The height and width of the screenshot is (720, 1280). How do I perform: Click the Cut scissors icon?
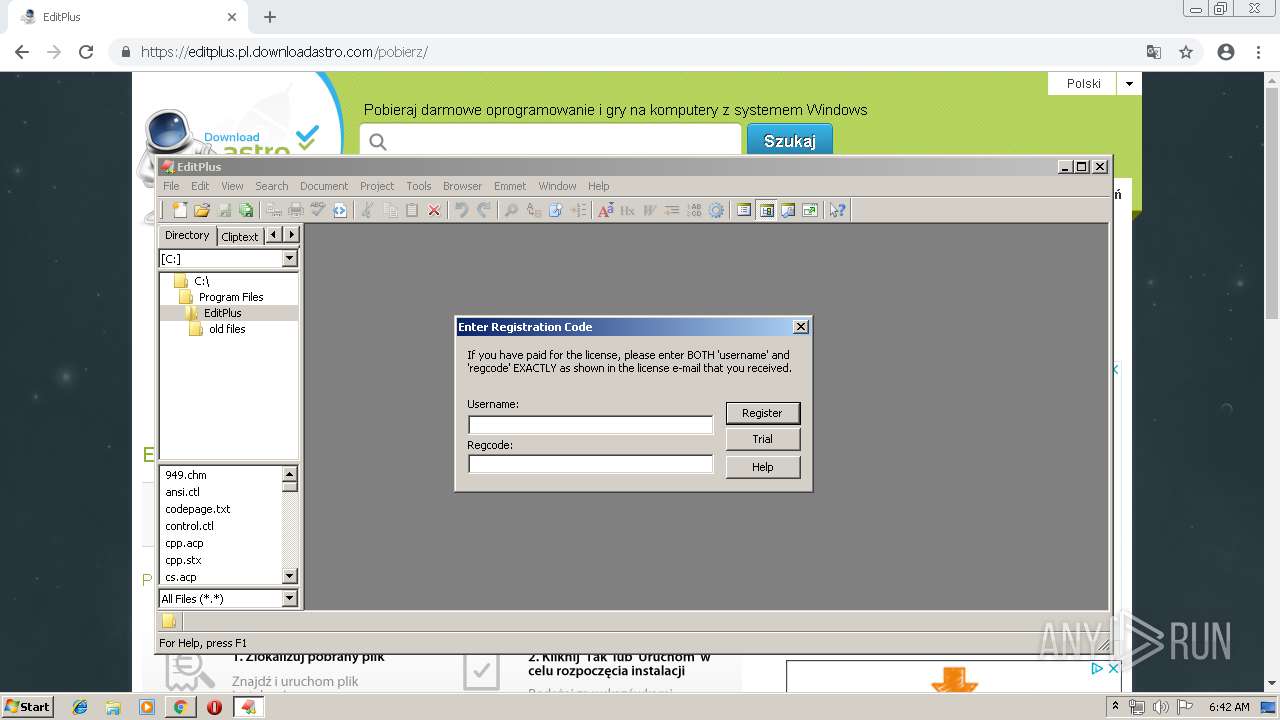click(367, 210)
